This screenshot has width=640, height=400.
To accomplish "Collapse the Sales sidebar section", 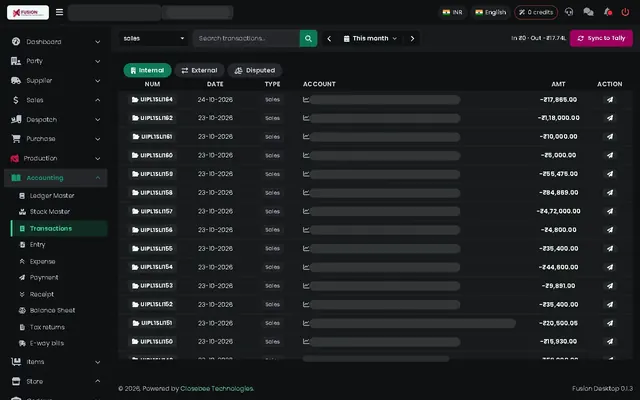I will (56, 100).
